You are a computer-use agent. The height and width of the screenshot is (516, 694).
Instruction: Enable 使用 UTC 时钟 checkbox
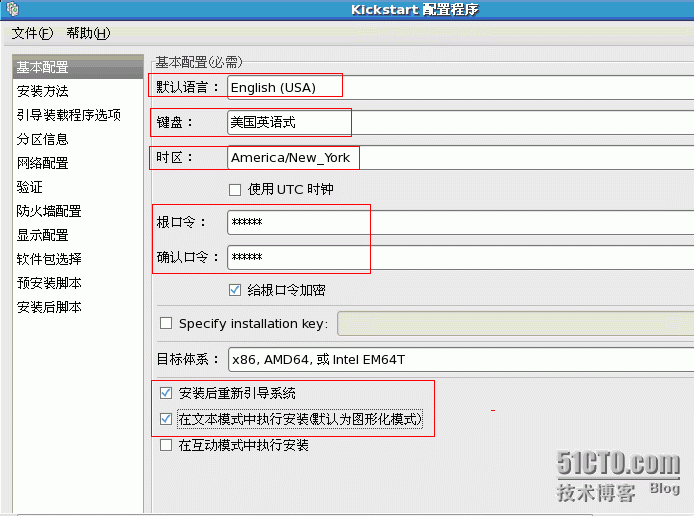pyautogui.click(x=235, y=190)
